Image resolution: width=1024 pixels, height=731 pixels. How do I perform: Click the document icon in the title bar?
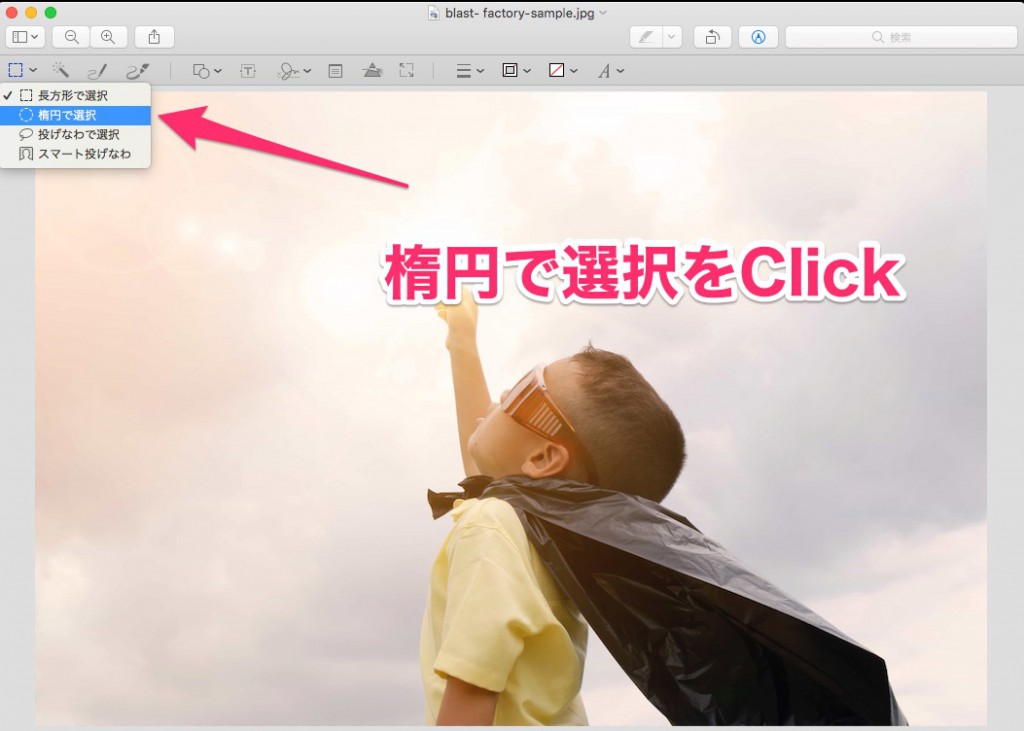[434, 13]
